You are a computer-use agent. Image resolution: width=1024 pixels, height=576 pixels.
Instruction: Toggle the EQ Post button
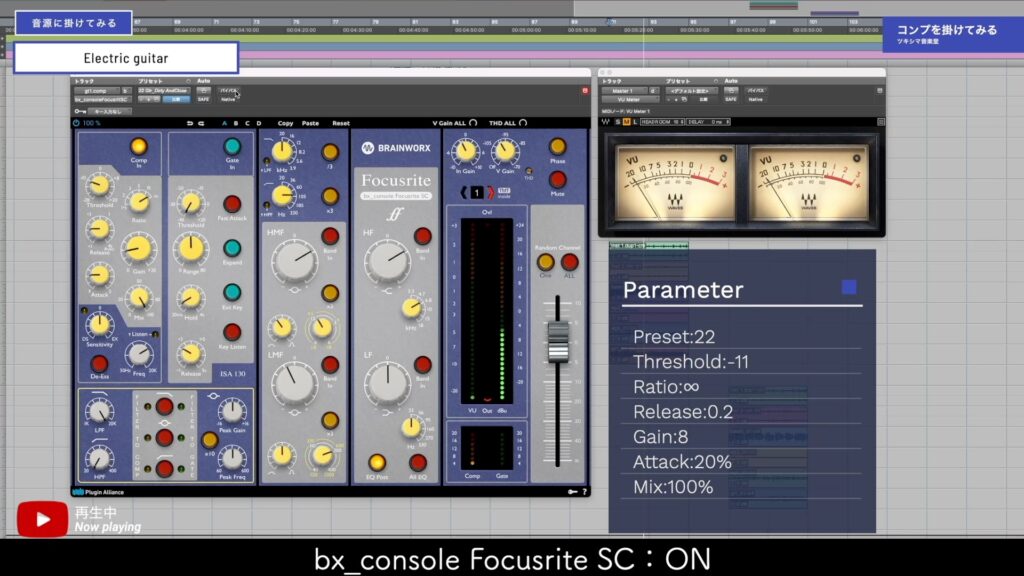[x=377, y=462]
